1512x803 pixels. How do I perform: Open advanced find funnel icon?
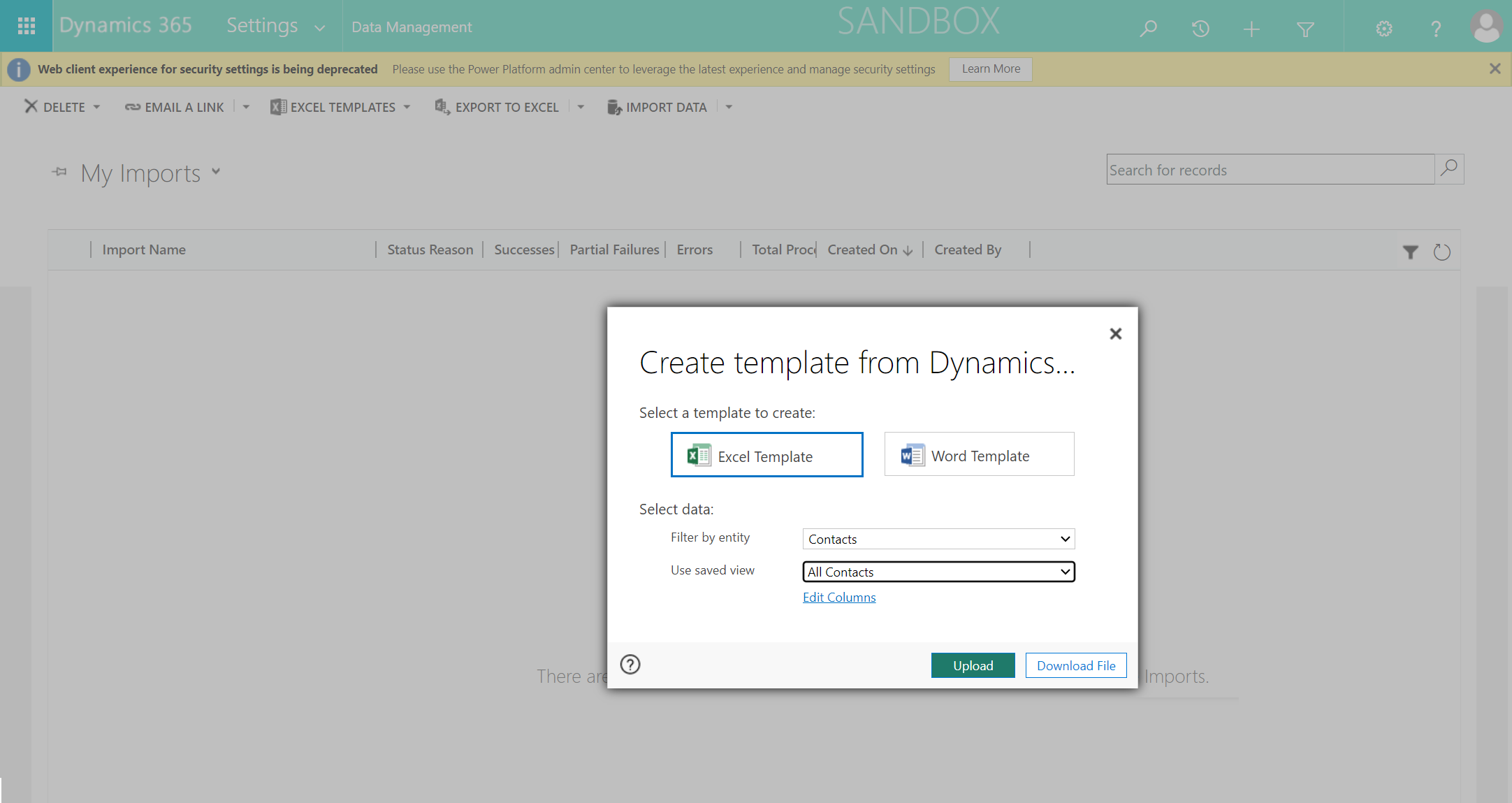(x=1305, y=29)
